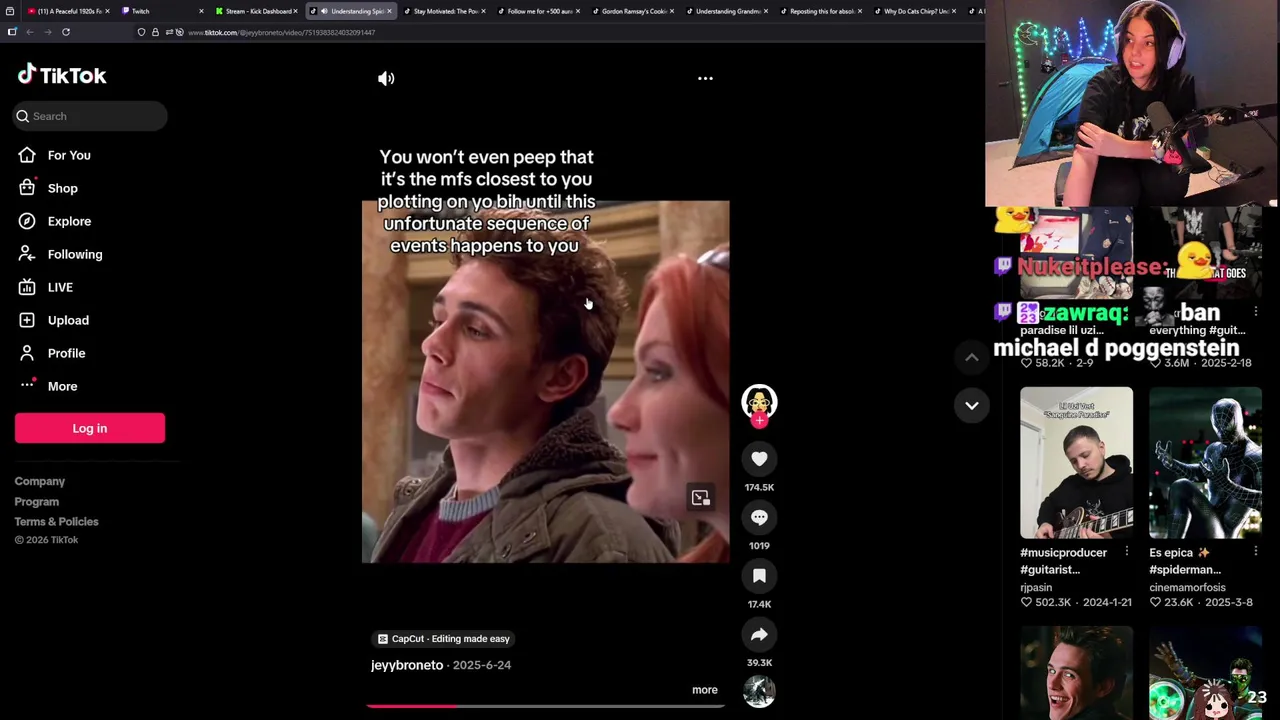Go to the next video with the down chevron

(x=971, y=405)
